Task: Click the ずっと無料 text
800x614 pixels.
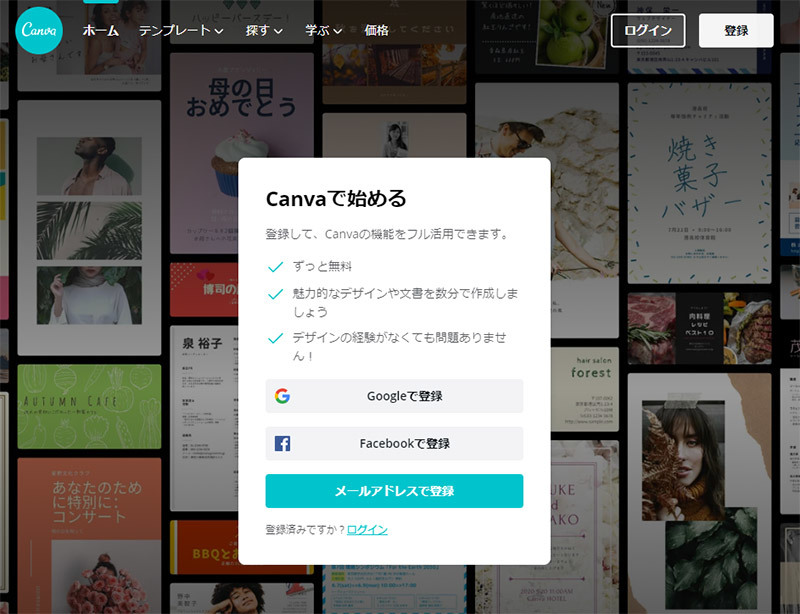Action: [322, 266]
